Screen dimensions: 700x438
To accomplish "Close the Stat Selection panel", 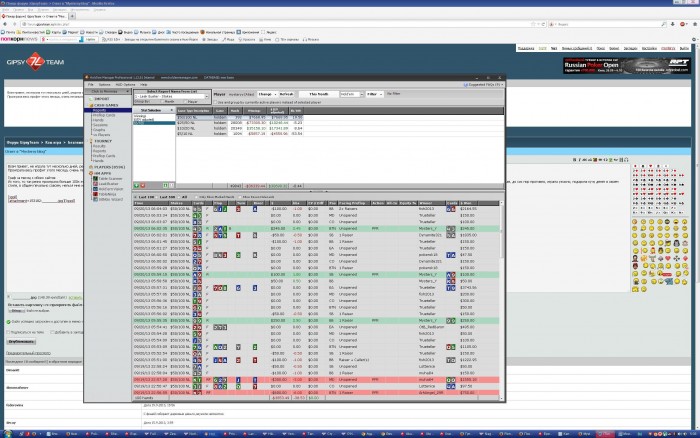I will click(x=171, y=110).
